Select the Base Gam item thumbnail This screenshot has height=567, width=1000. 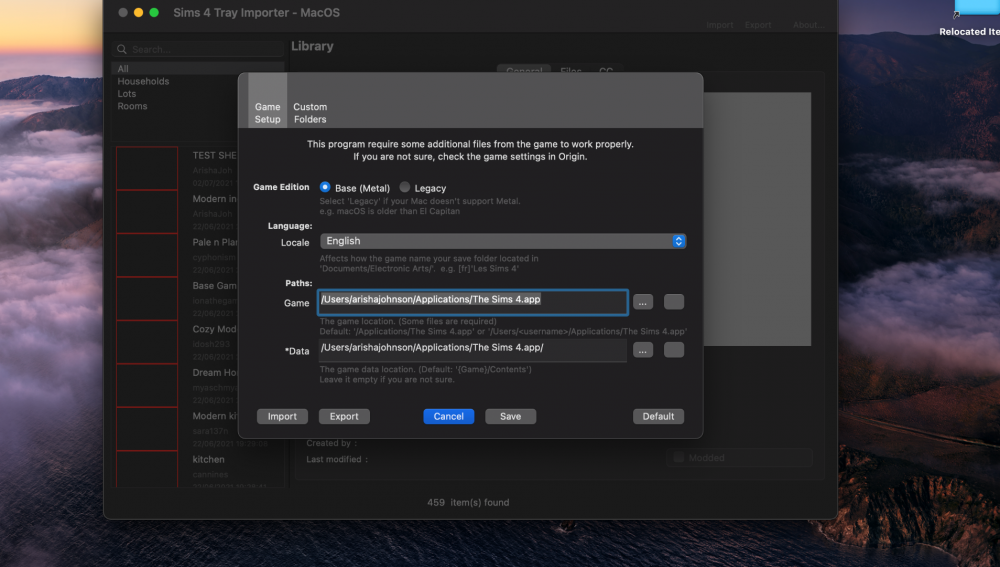coord(147,298)
